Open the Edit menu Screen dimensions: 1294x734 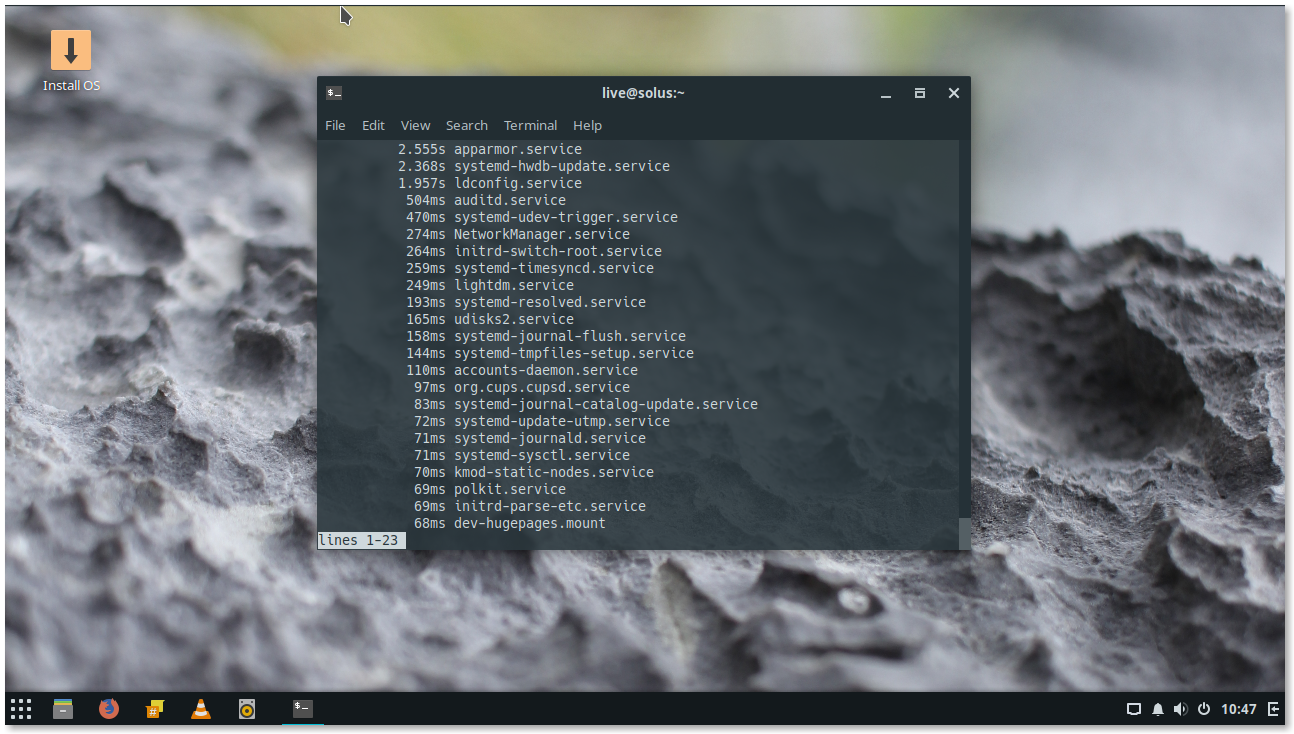click(373, 125)
